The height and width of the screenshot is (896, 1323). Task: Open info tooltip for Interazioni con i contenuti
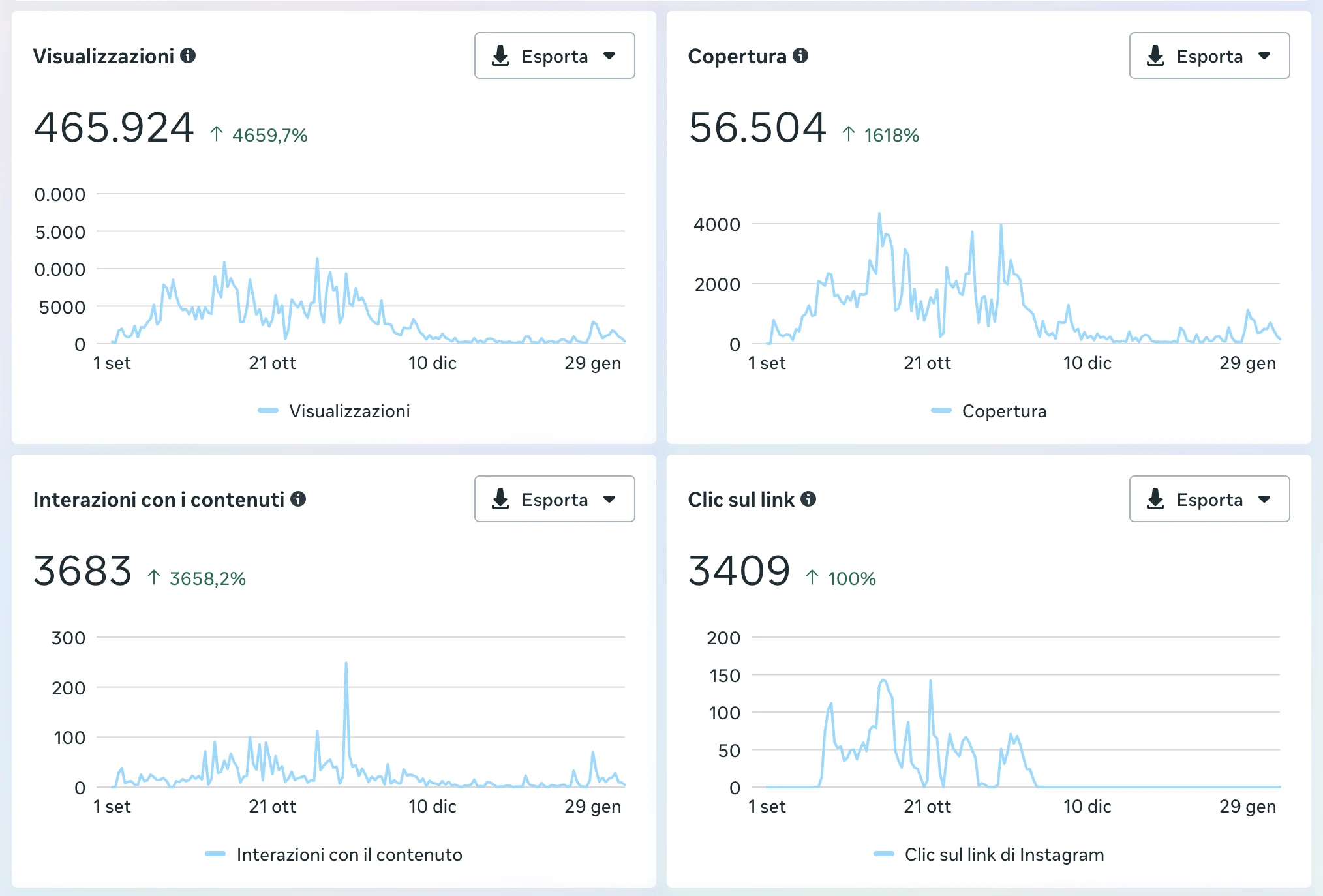(x=298, y=499)
